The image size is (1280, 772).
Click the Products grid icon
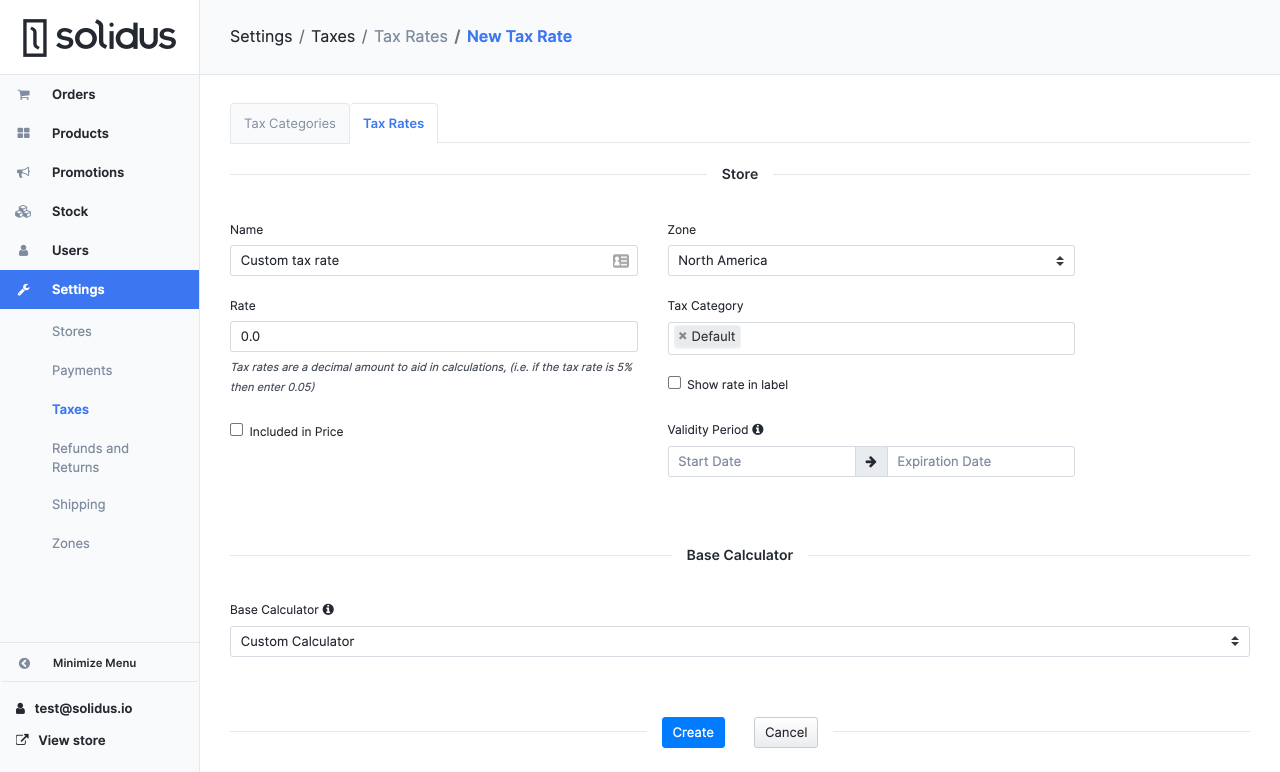tap(23, 134)
